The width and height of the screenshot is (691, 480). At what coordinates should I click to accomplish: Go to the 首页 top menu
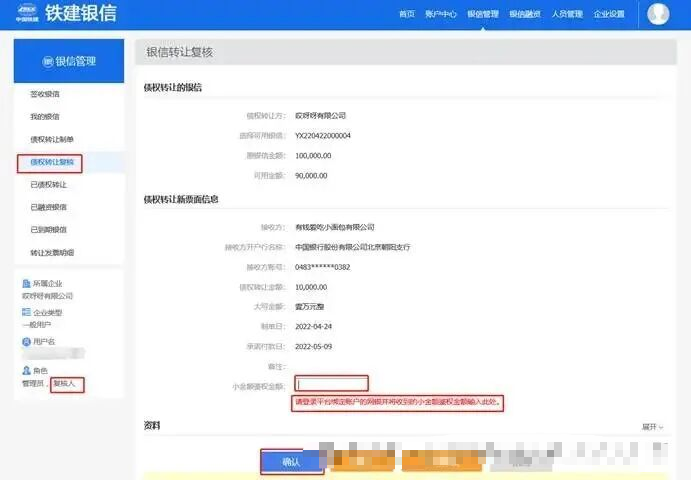(x=406, y=14)
